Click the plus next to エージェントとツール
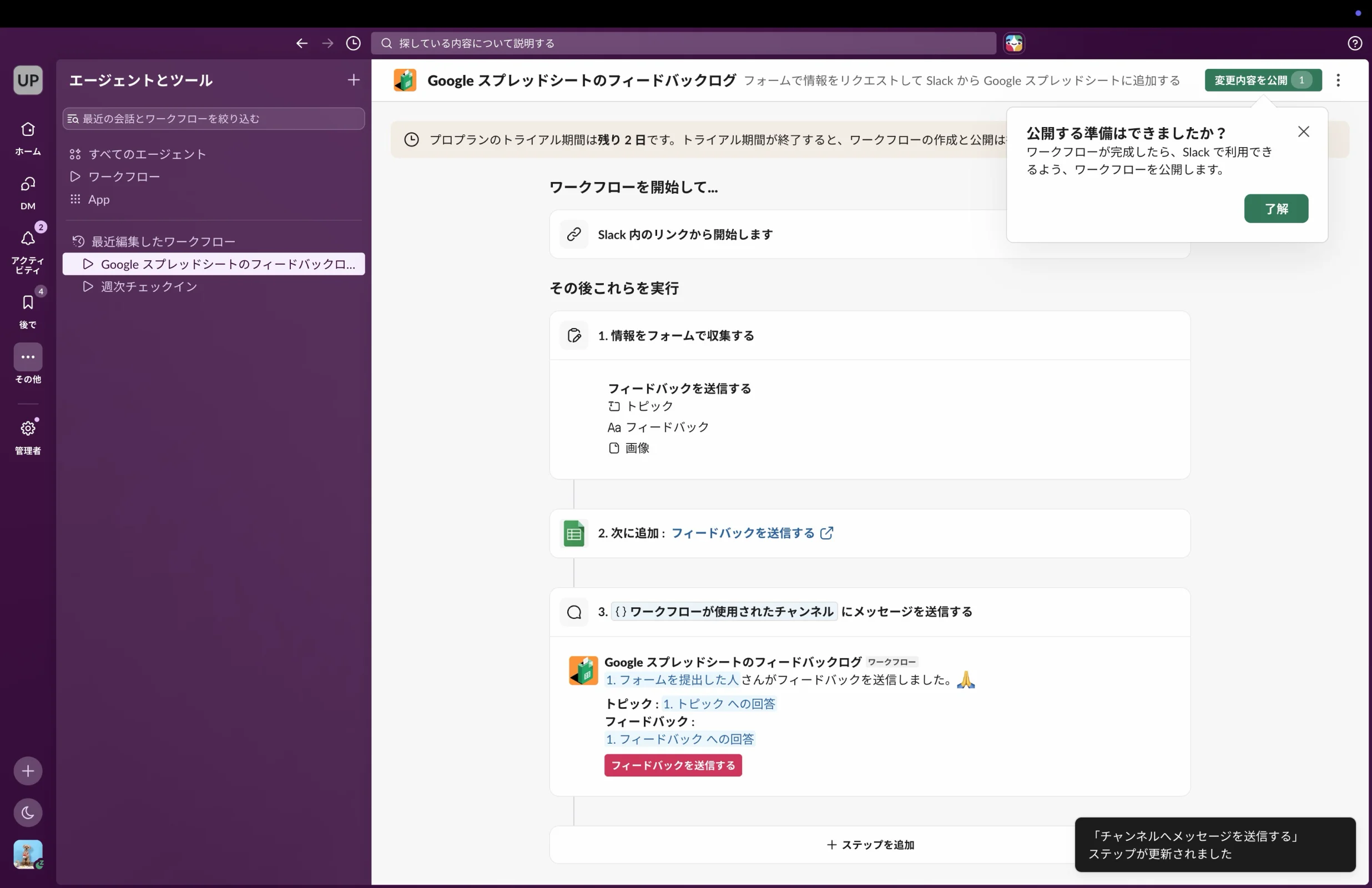The image size is (1372, 888). tap(354, 79)
